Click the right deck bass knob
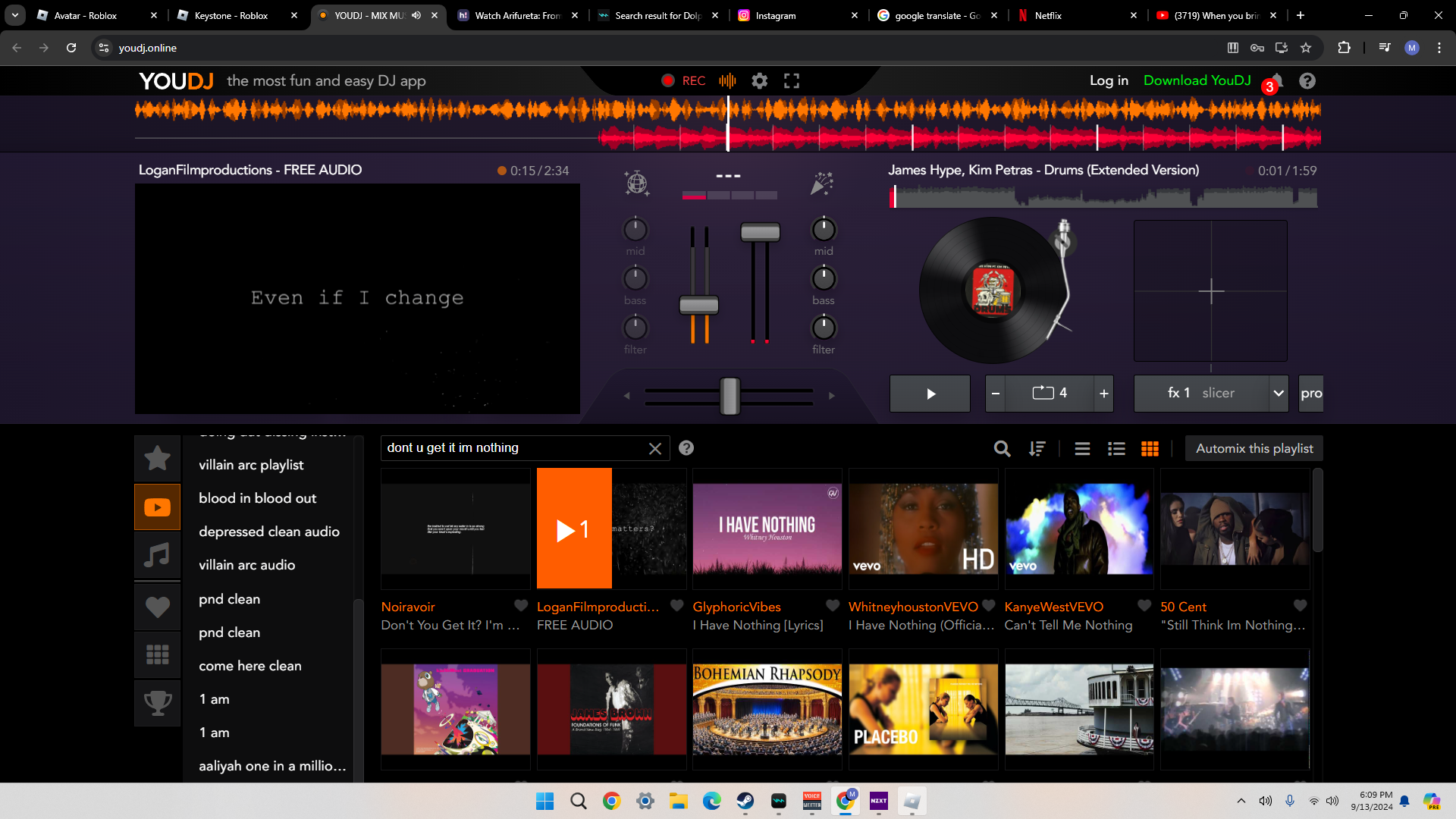Viewport: 1456px width, 819px height. [824, 278]
